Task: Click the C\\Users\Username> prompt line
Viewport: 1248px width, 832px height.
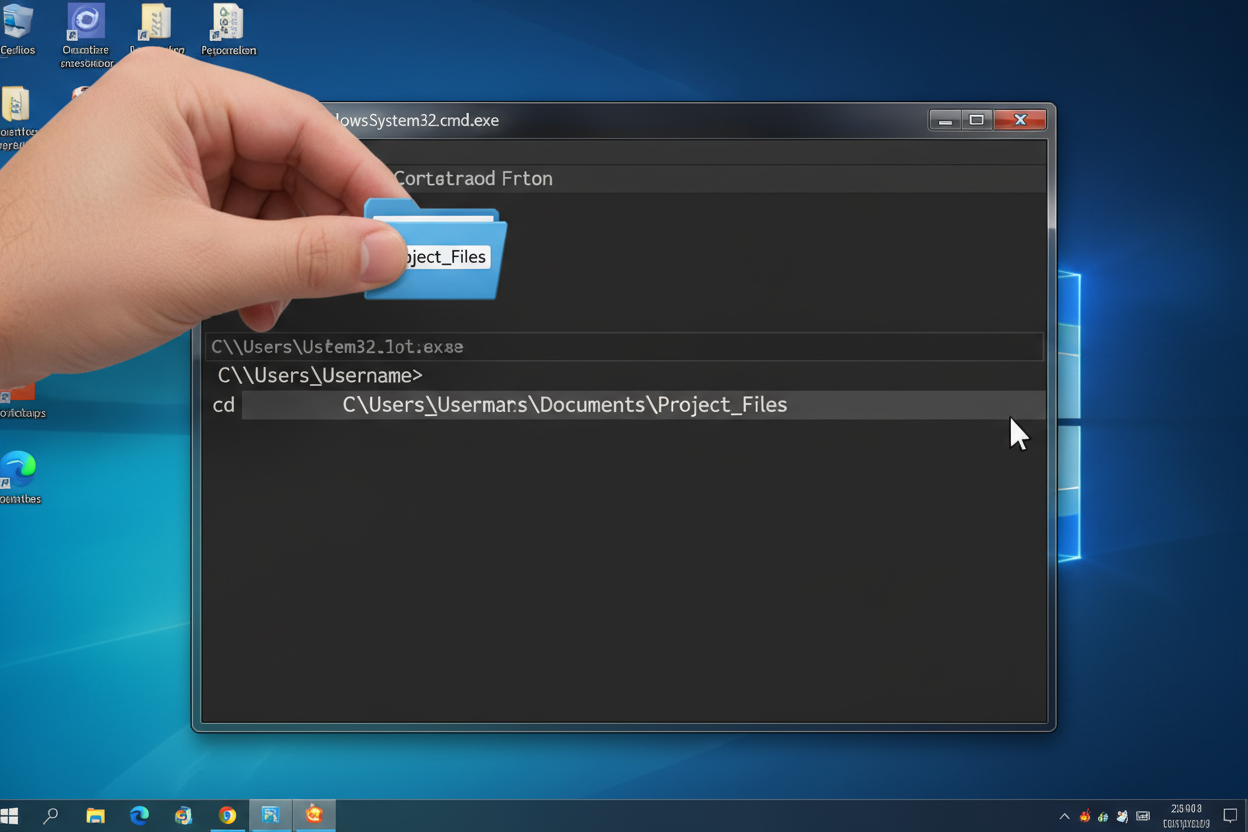Action: point(320,375)
